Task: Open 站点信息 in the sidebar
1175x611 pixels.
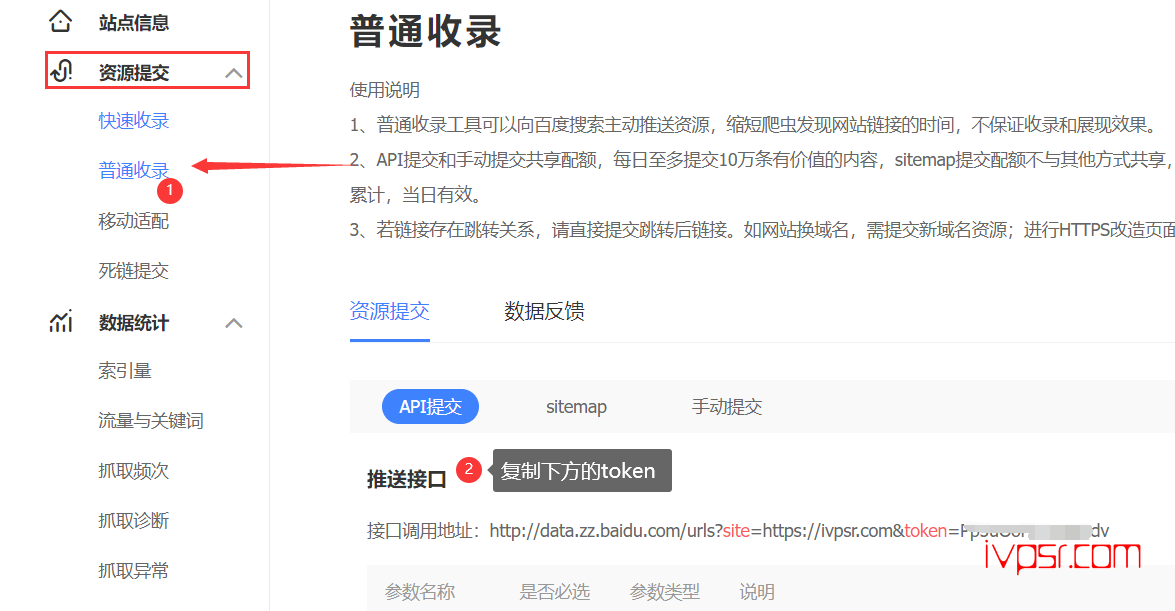Action: (134, 22)
